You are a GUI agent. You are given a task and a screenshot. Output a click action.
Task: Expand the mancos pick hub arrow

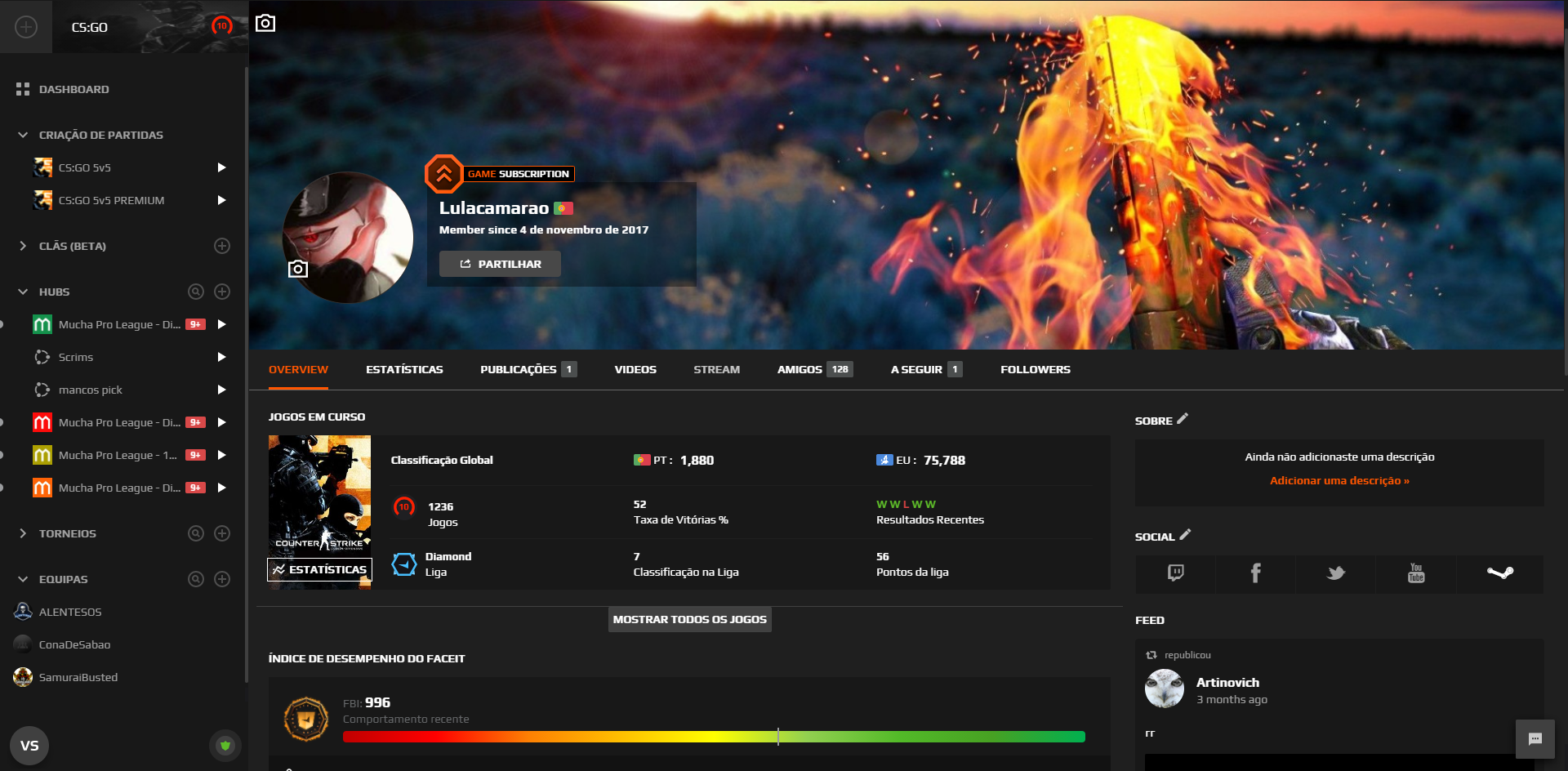click(x=221, y=390)
